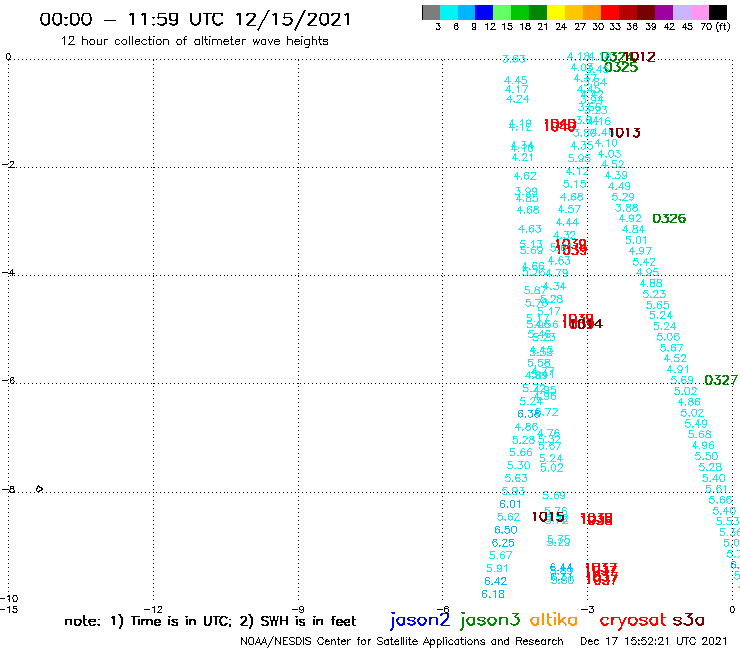Click the '(ft)' unit label on color scale
This screenshot has height=650, width=740.
coord(723,26)
